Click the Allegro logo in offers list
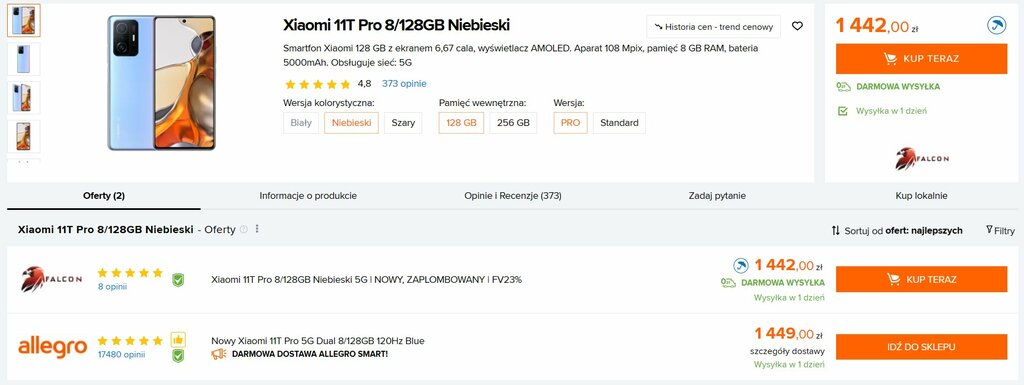Viewport: 1024px width, 385px height. [x=52, y=347]
